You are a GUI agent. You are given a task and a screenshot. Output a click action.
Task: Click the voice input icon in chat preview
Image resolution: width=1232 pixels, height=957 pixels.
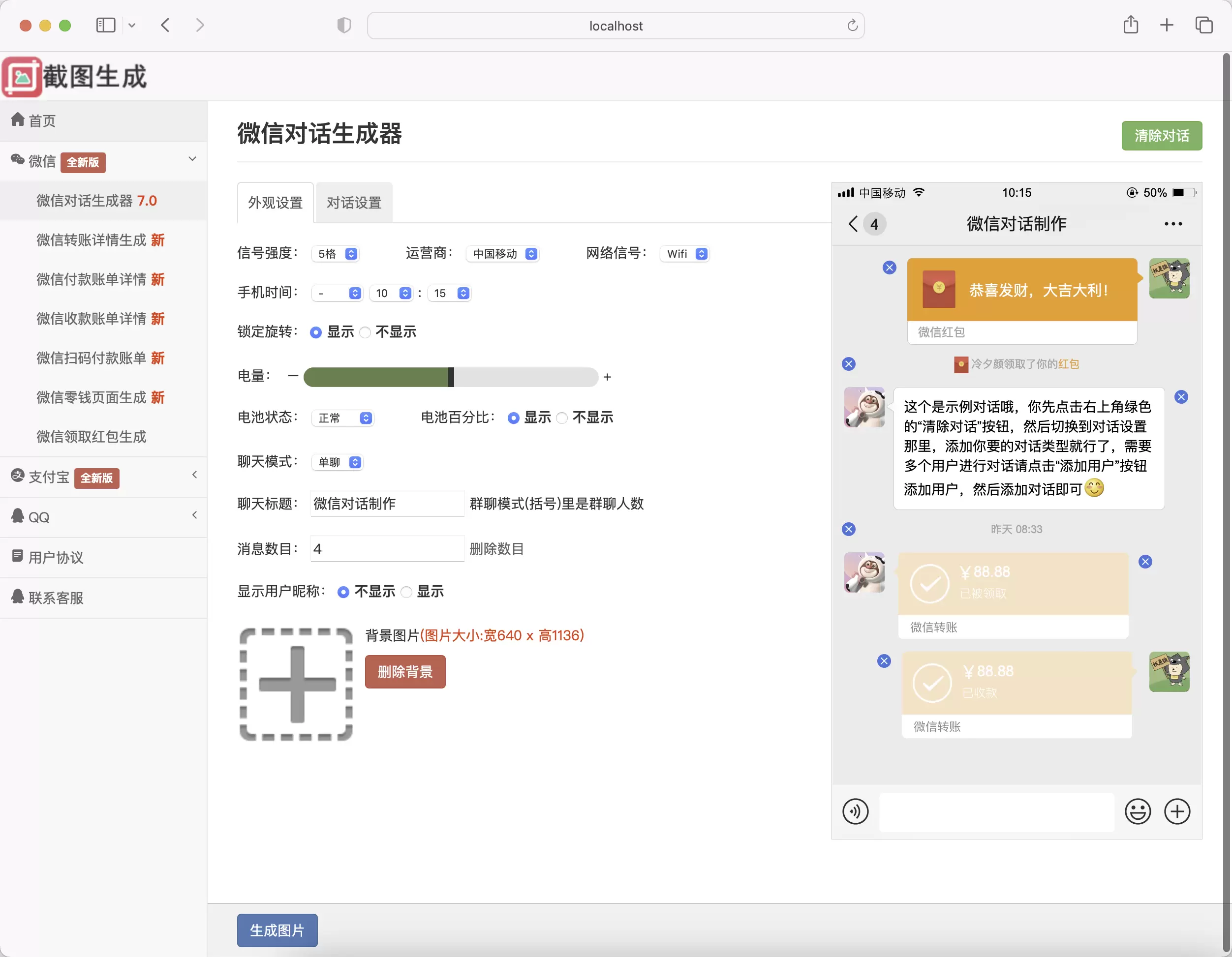coord(855,811)
